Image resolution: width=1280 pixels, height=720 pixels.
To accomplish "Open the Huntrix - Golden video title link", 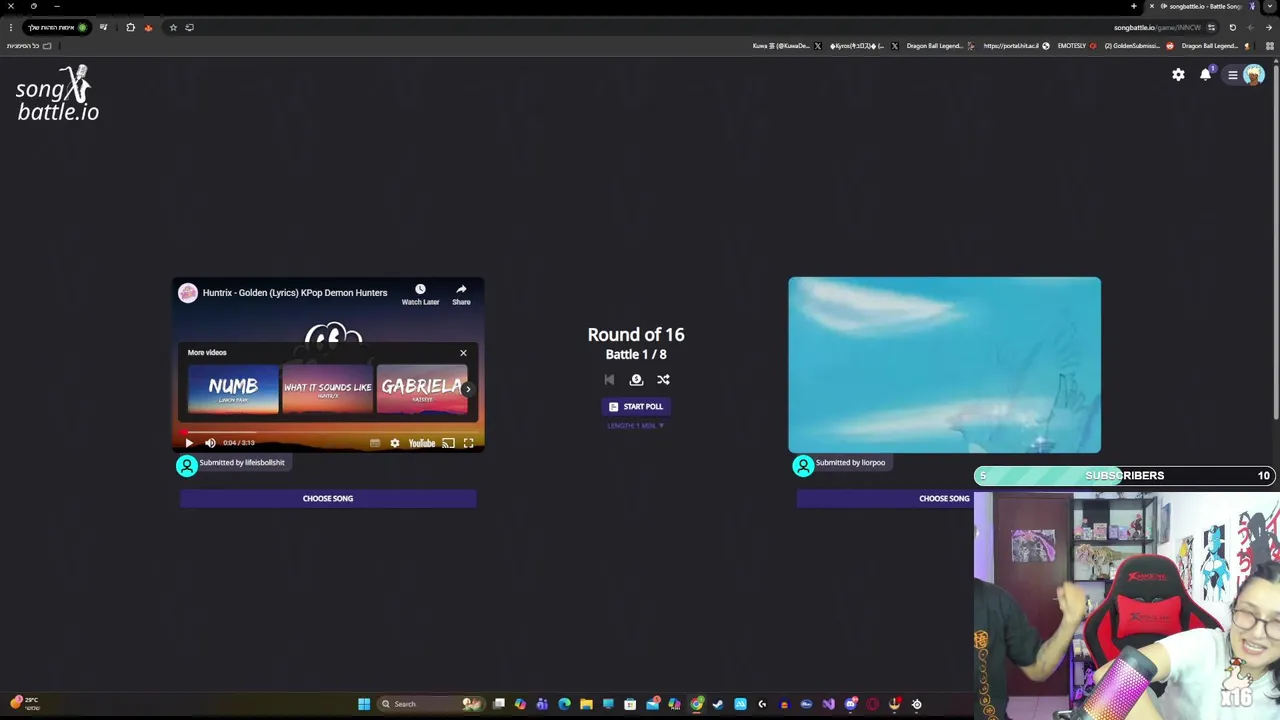I will pos(295,293).
